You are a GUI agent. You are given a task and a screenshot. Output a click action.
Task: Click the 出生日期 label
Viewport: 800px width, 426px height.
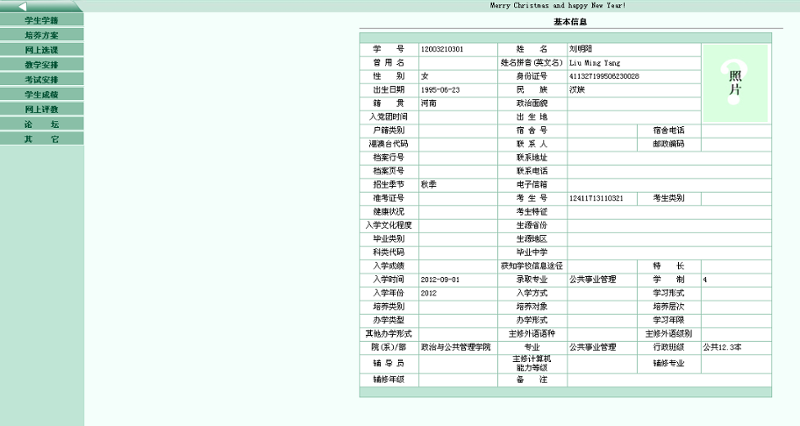pyautogui.click(x=389, y=90)
